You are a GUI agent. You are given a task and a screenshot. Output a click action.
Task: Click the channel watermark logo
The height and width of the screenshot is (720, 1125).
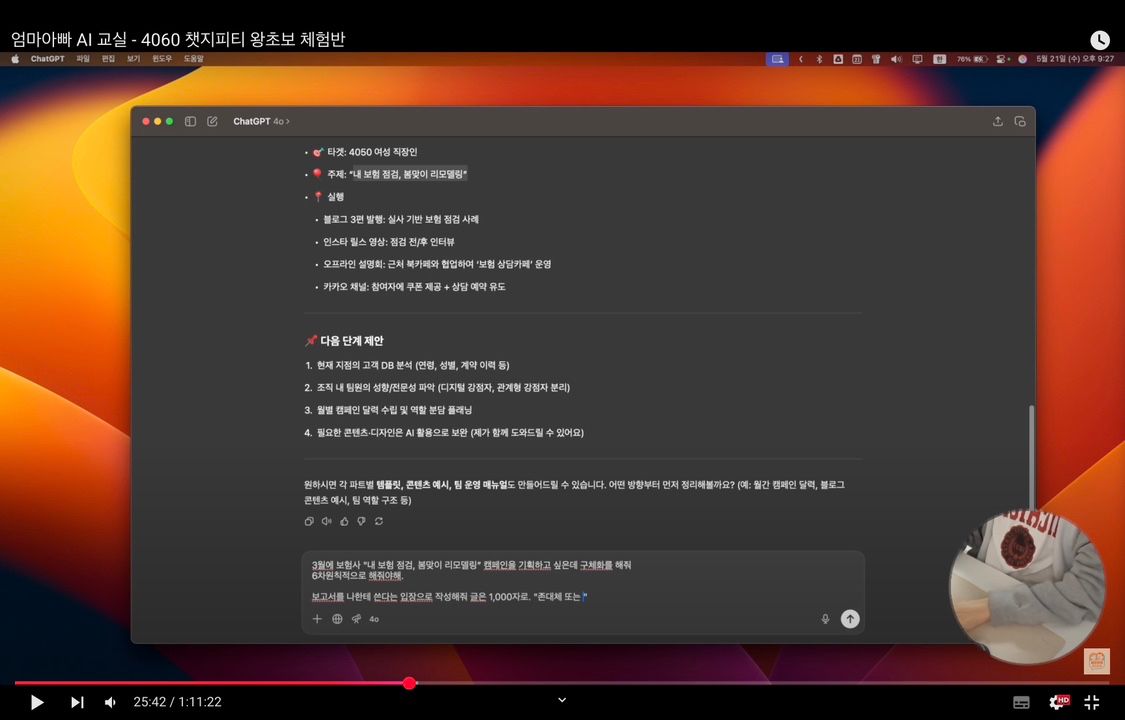(1096, 660)
